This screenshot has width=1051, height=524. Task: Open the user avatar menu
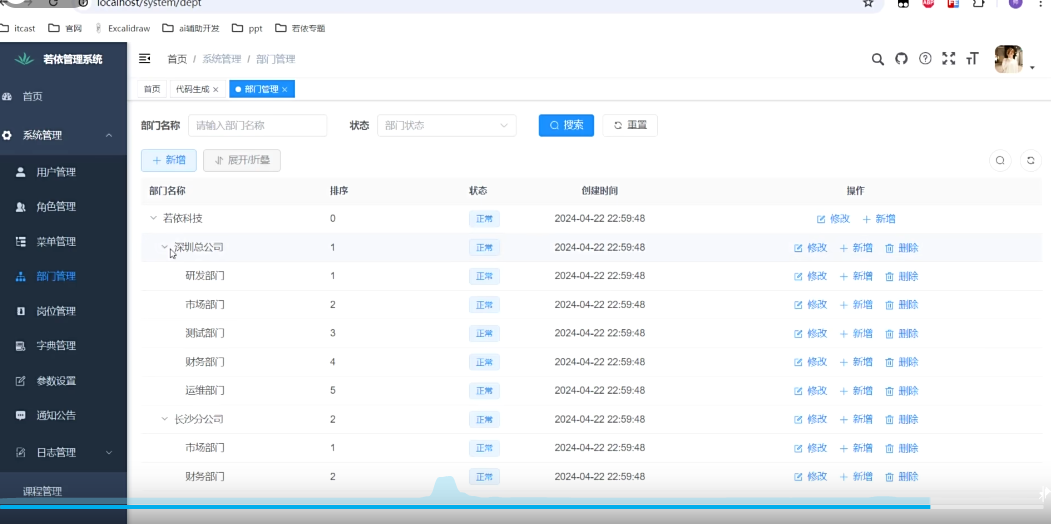(1008, 59)
